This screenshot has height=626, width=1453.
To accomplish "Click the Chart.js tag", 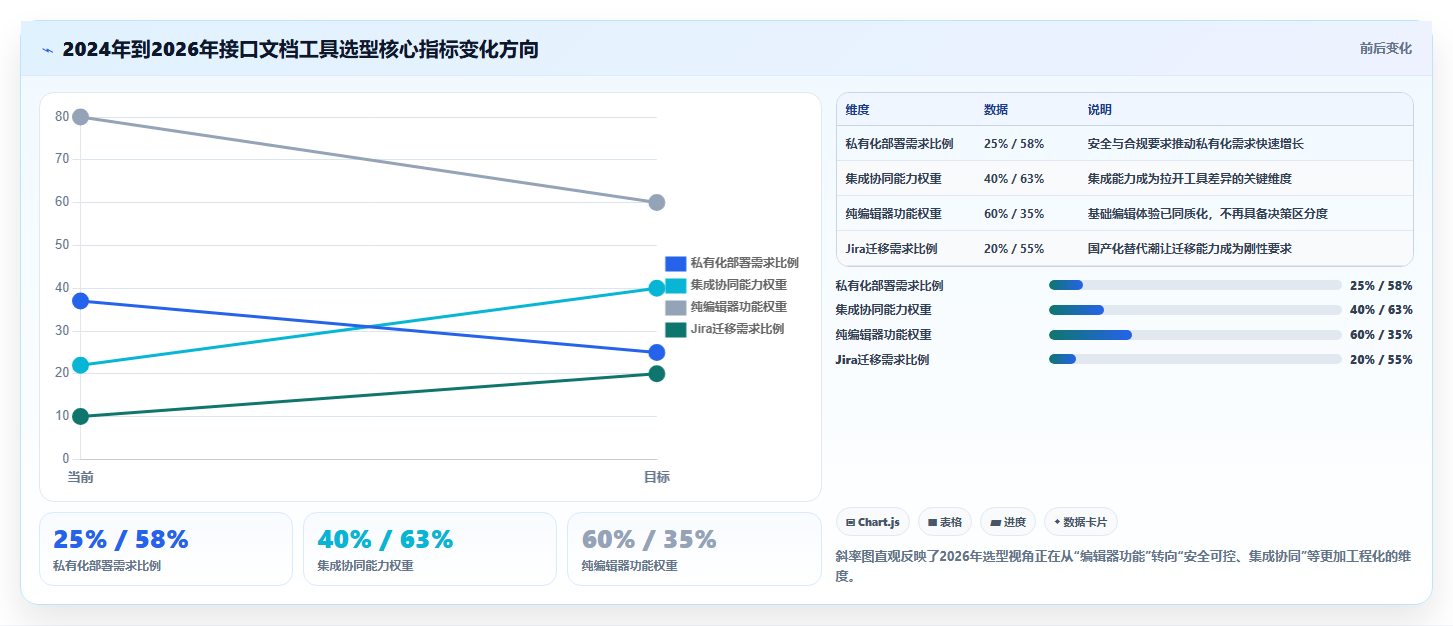I will [873, 522].
